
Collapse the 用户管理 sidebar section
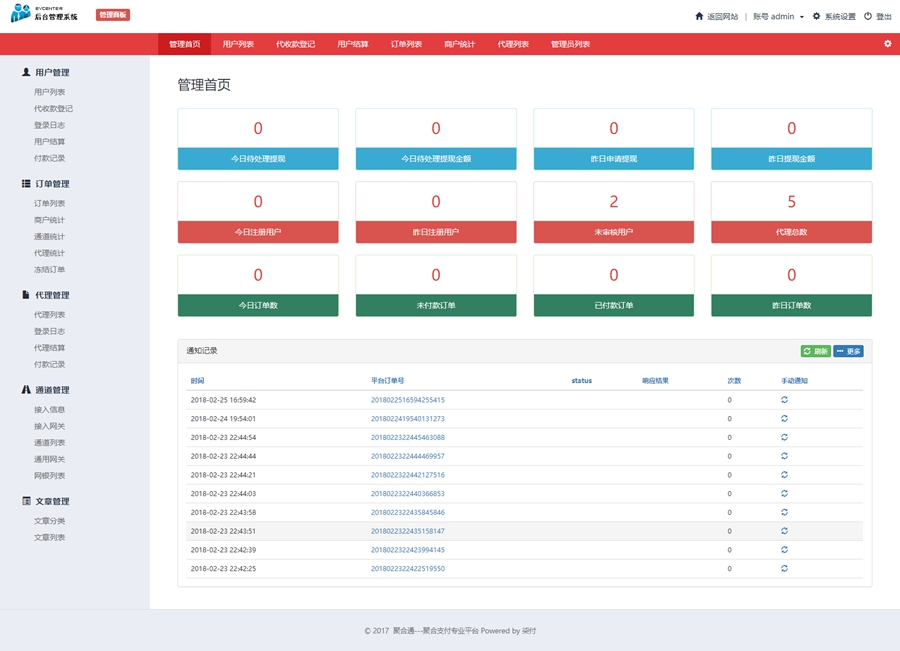coord(51,73)
